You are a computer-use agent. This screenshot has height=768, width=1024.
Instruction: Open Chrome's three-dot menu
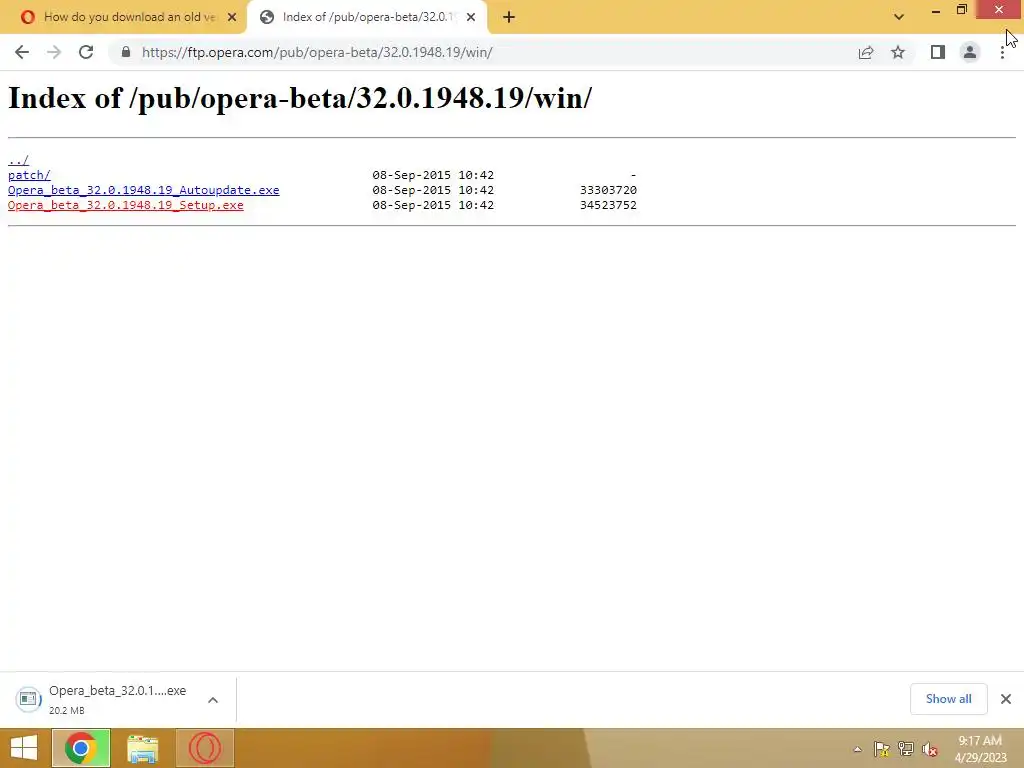pyautogui.click(x=1002, y=52)
